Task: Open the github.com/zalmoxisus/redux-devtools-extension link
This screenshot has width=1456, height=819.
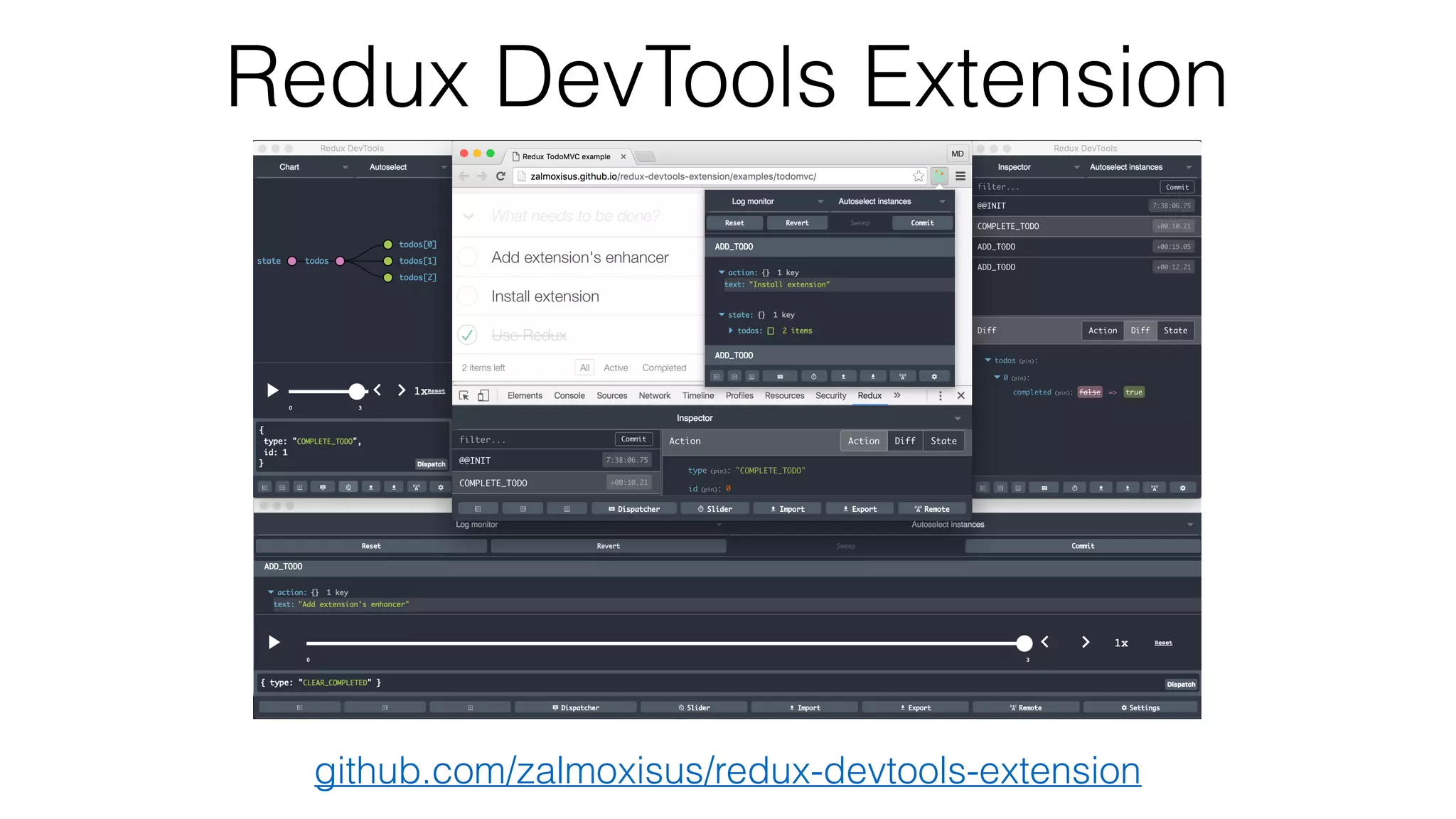Action: pyautogui.click(x=727, y=771)
